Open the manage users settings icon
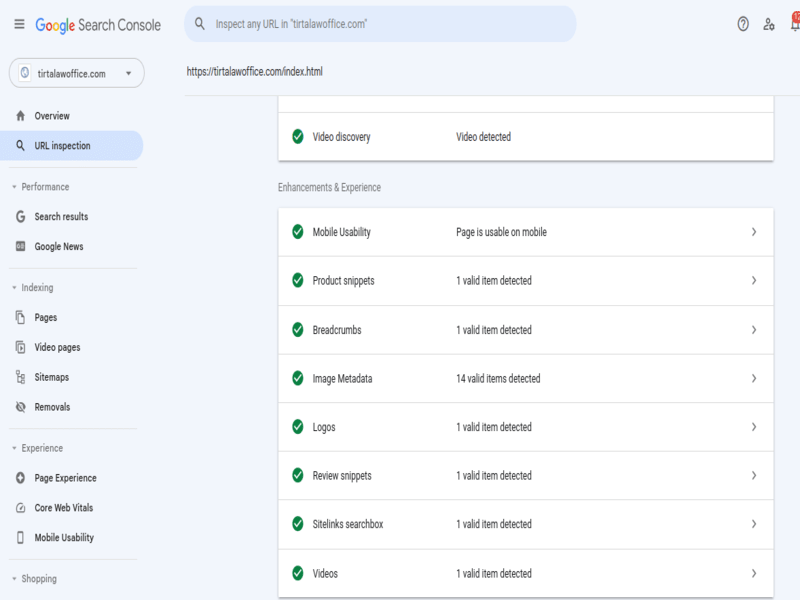 coord(769,25)
